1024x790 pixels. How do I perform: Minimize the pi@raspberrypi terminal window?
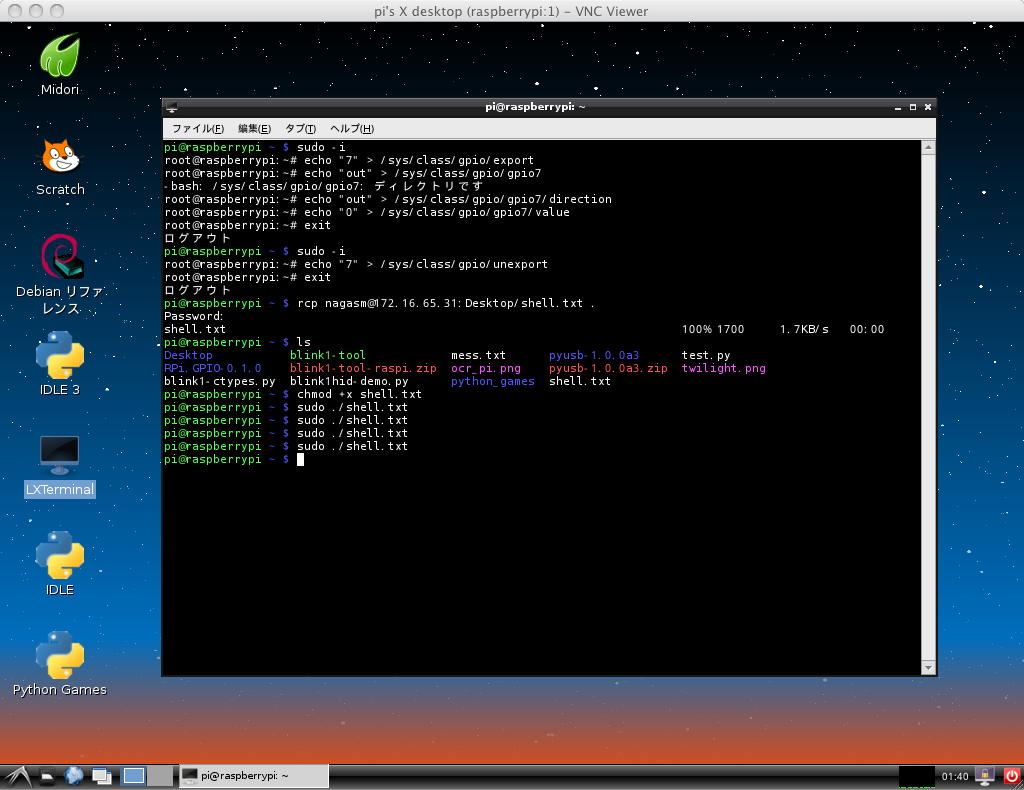(x=898, y=107)
